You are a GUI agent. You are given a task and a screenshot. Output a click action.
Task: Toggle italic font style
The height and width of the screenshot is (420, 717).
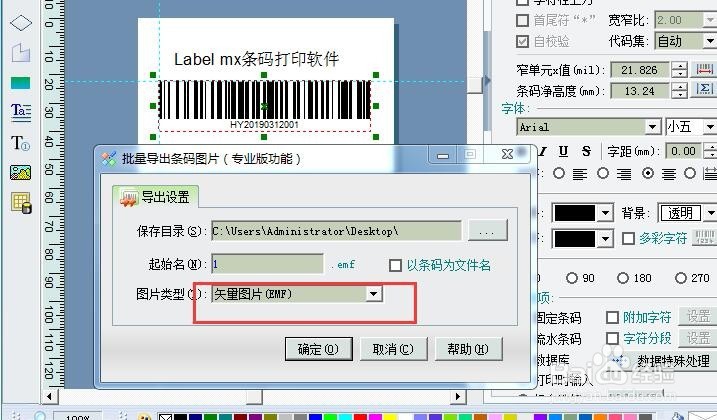click(543, 151)
